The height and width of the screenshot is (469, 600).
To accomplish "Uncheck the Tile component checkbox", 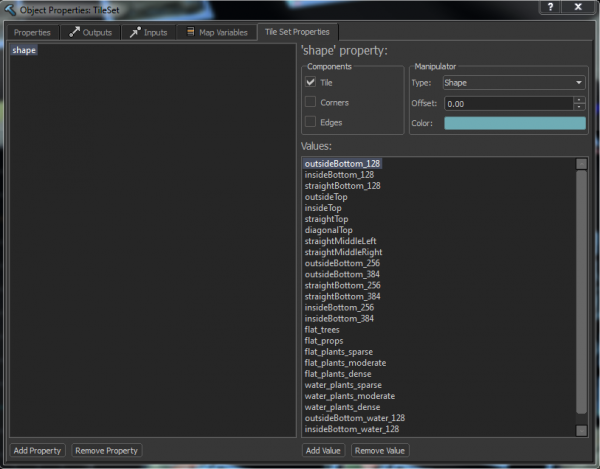I will (310, 82).
